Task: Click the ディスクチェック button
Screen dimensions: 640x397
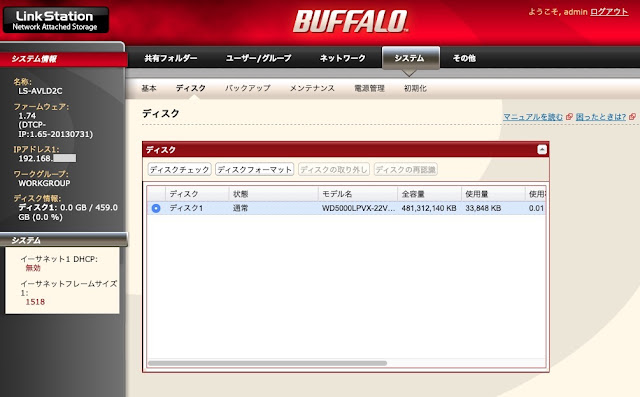Action: point(180,169)
